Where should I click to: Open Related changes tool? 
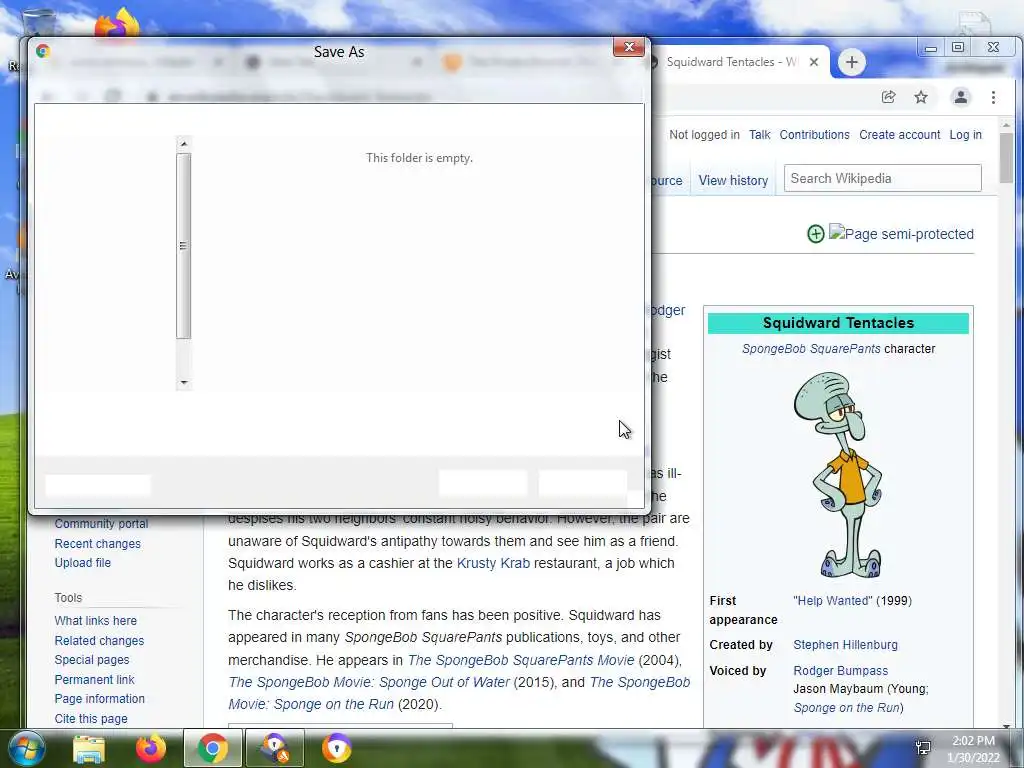[x=99, y=641]
